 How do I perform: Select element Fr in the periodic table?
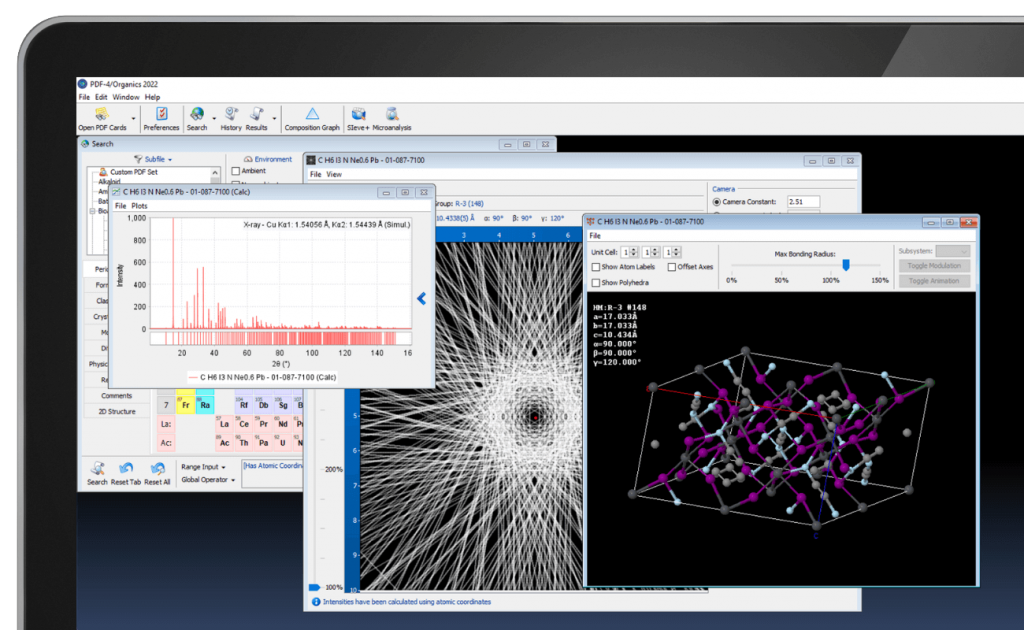[x=185, y=404]
